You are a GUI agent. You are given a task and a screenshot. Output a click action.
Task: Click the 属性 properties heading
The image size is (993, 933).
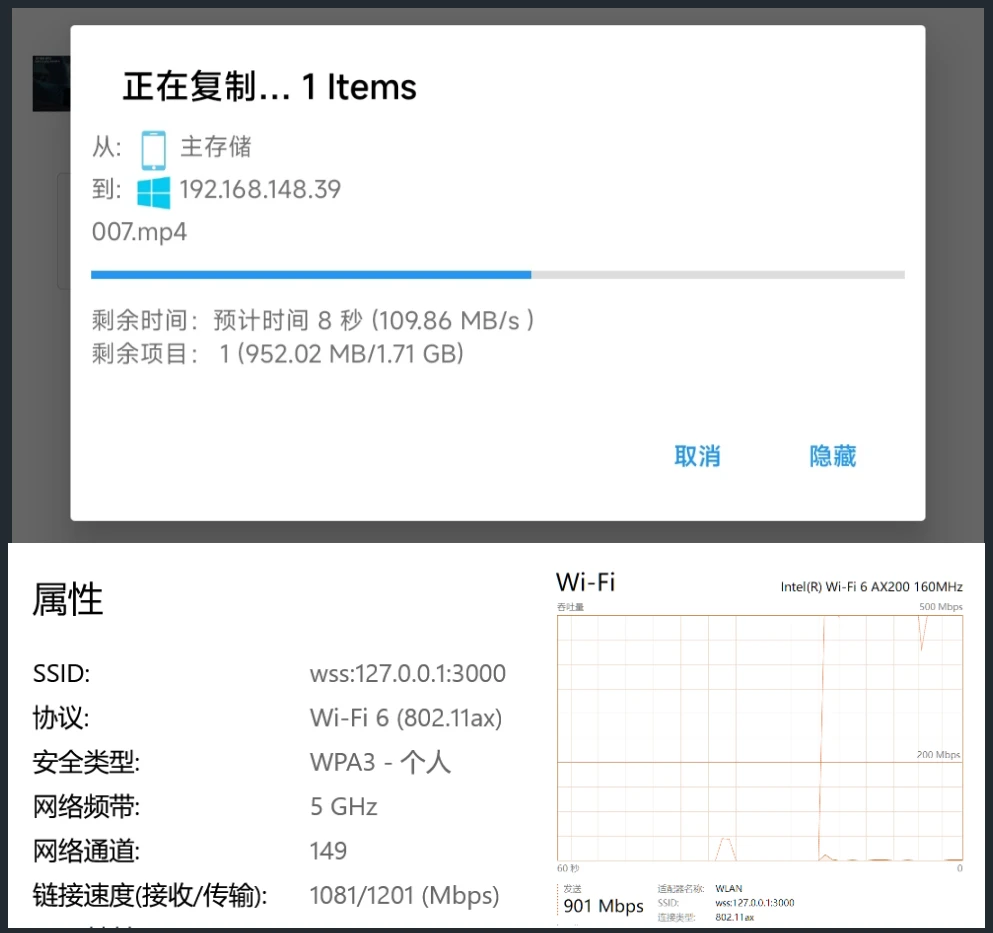pos(67,599)
